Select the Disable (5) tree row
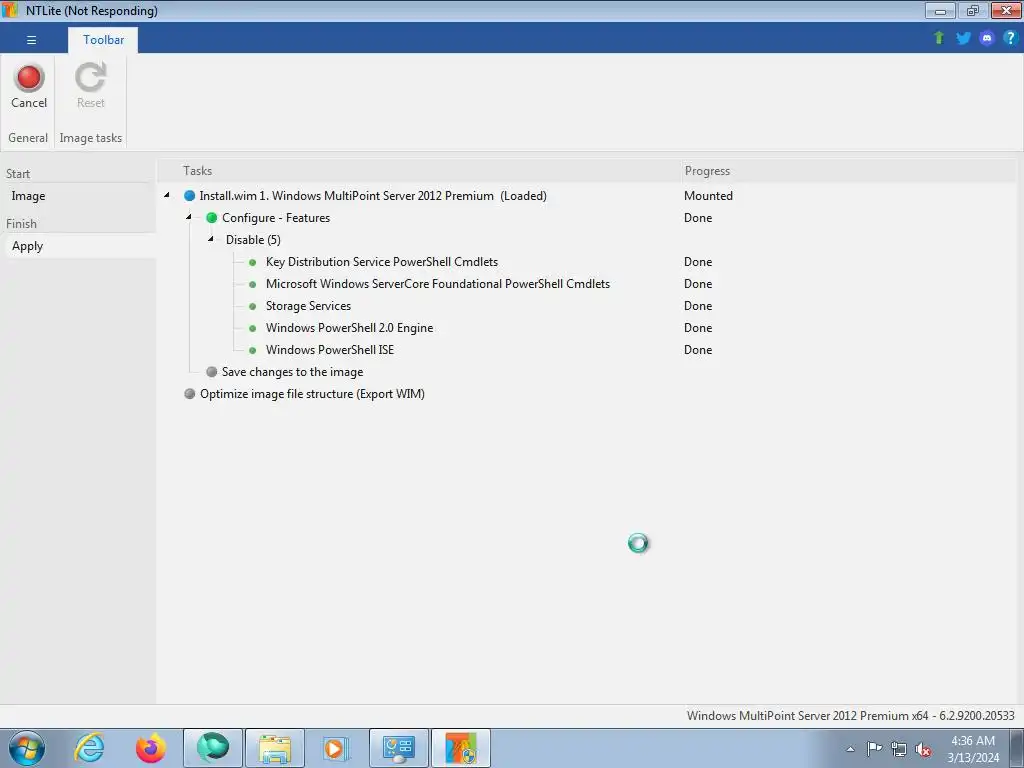The image size is (1024, 768). (x=253, y=240)
